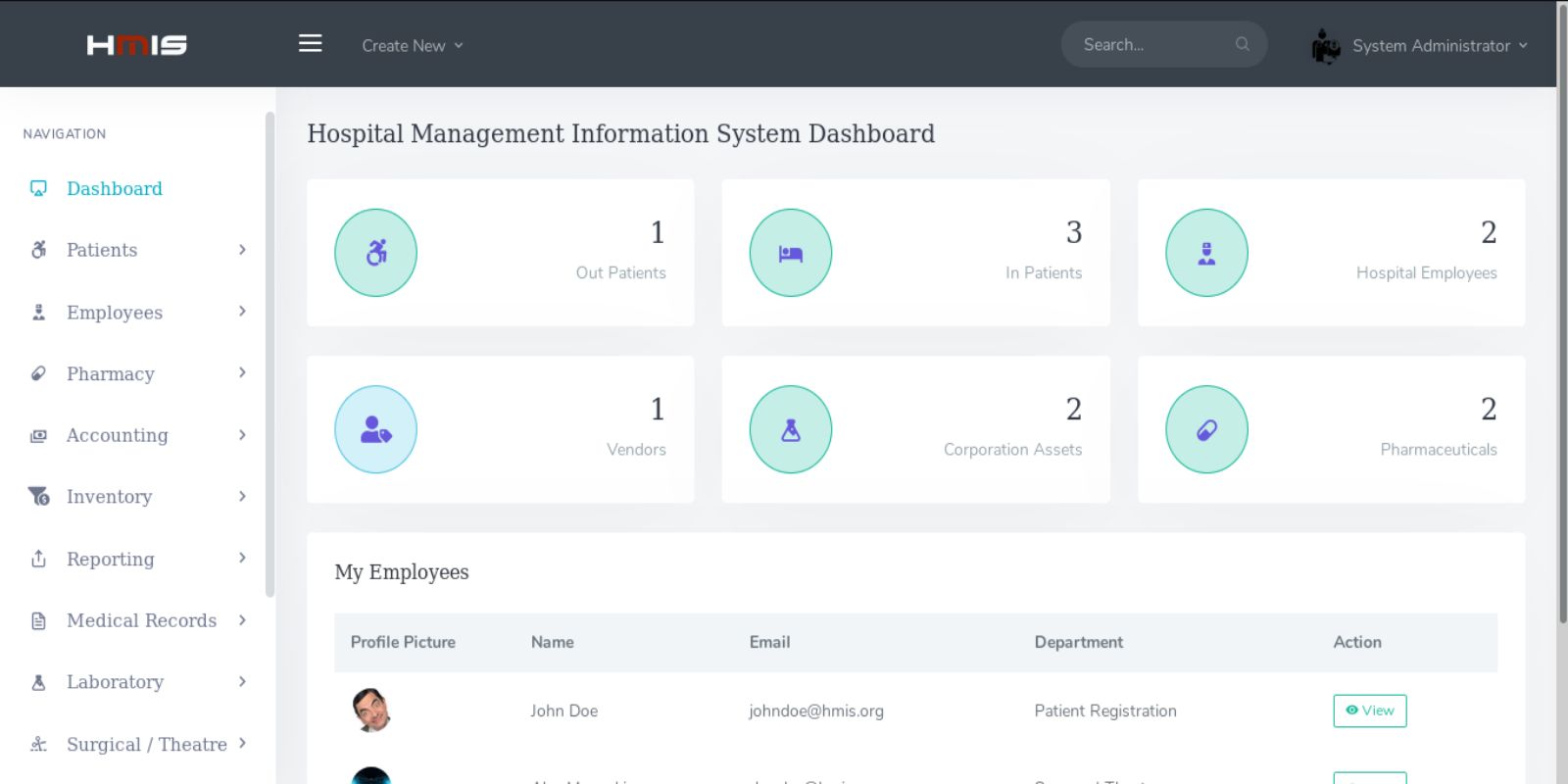The height and width of the screenshot is (784, 1568).
Task: Open the Create New dropdown
Action: click(412, 46)
